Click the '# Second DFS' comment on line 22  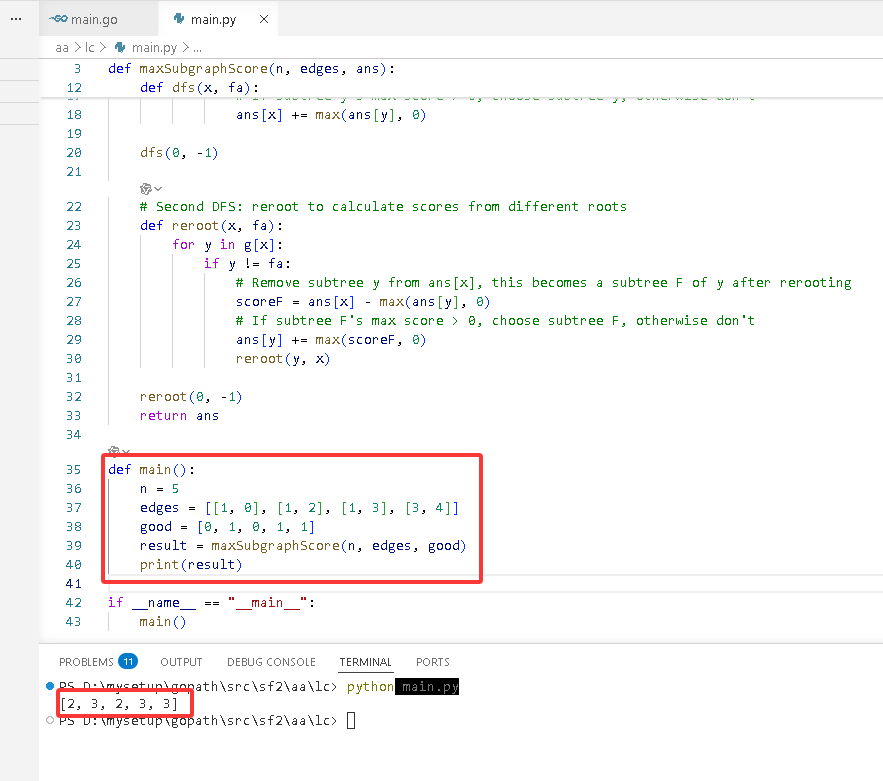pyautogui.click(x=383, y=207)
